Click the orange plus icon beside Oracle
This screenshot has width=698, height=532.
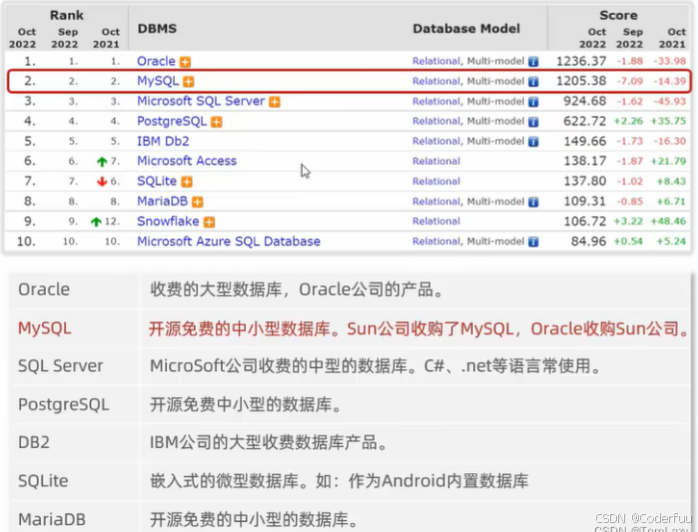pyautogui.click(x=185, y=62)
